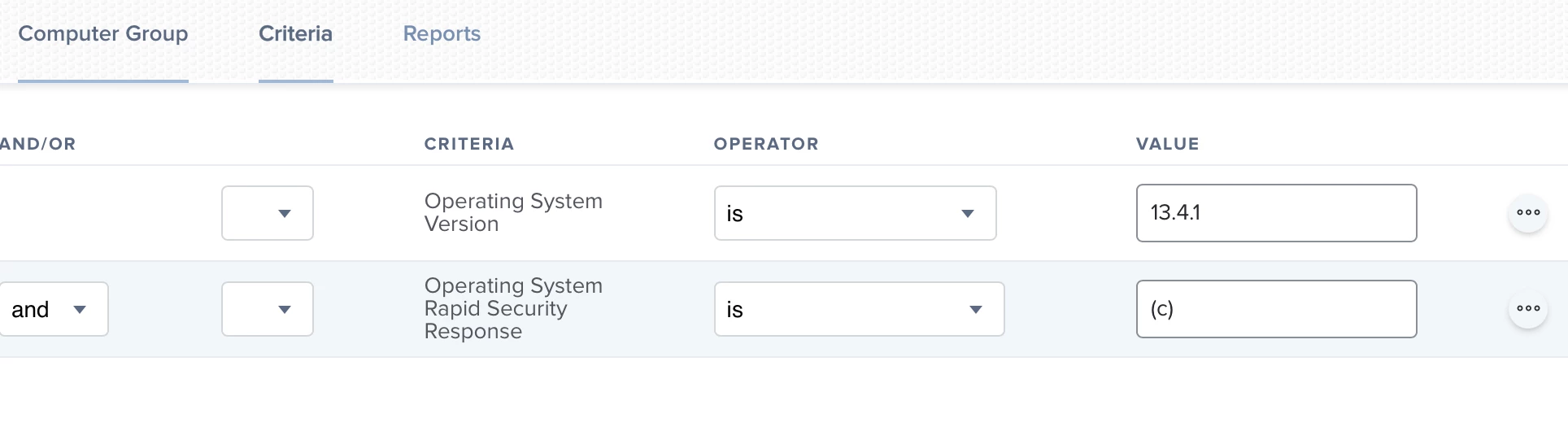
Task: Click the AND/OR column header
Action: point(37,144)
